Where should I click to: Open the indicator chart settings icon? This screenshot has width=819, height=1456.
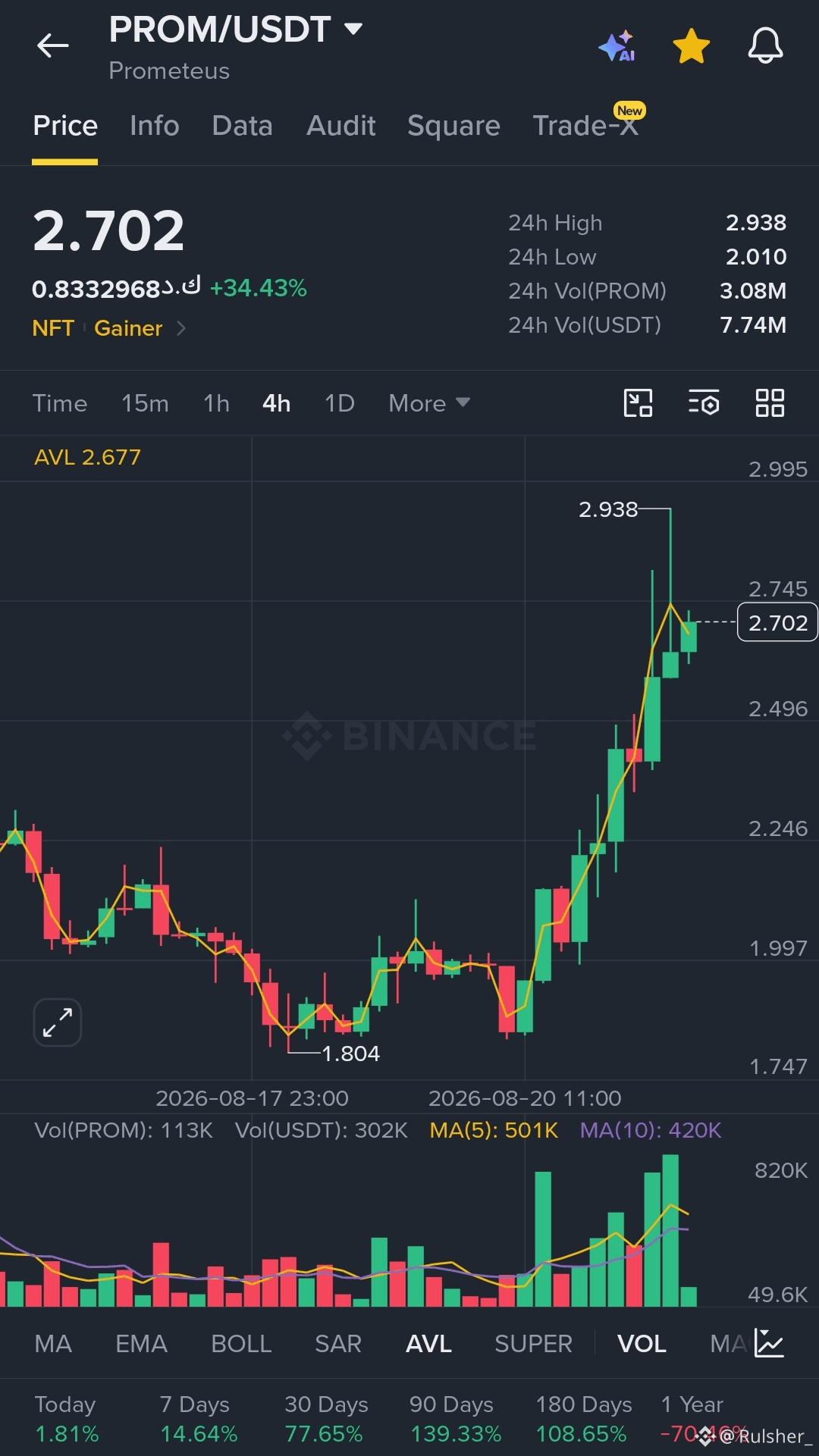(x=769, y=1344)
